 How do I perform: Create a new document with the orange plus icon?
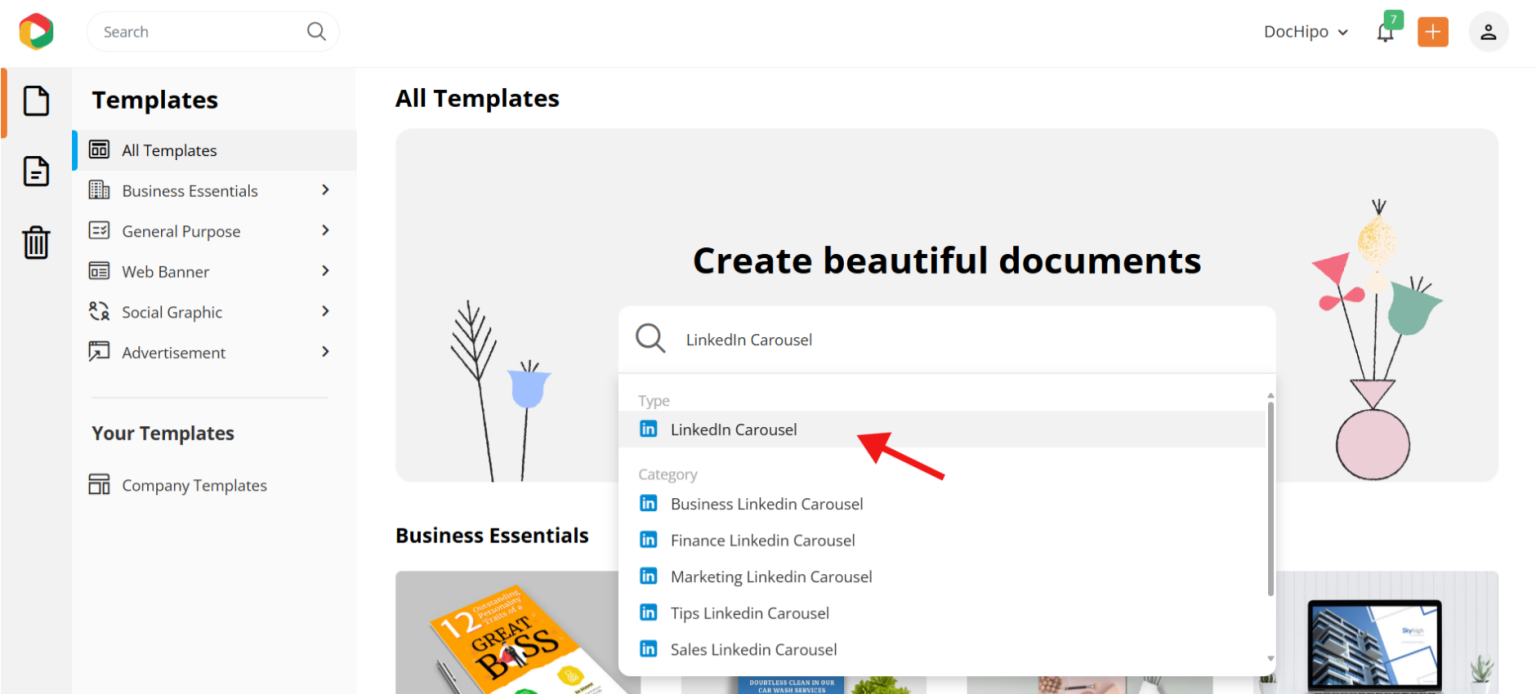coord(1433,31)
